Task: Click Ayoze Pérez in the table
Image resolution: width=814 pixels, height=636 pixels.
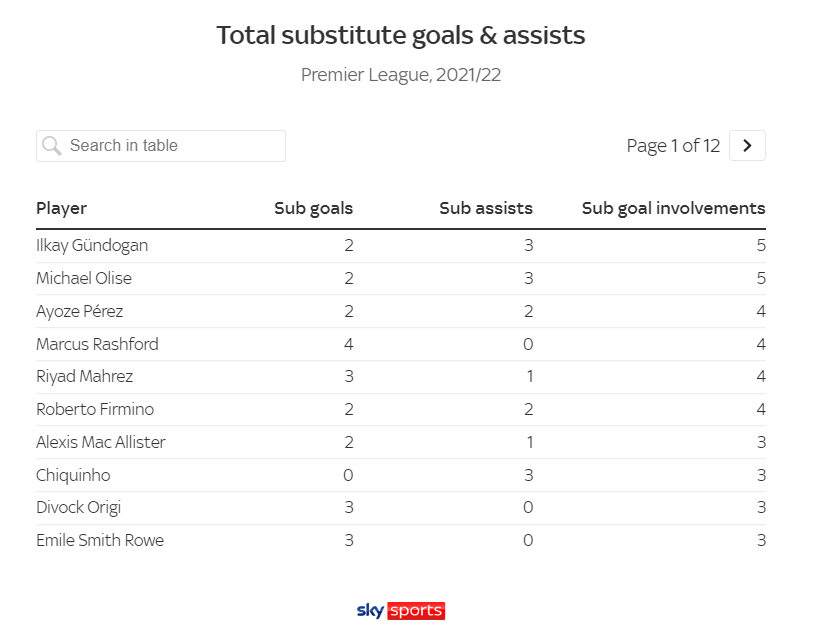Action: (x=79, y=311)
